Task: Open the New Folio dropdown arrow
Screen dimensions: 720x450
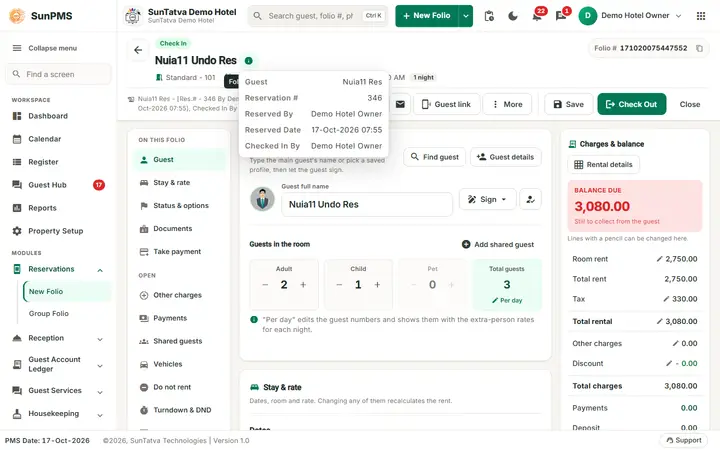Action: [x=466, y=16]
